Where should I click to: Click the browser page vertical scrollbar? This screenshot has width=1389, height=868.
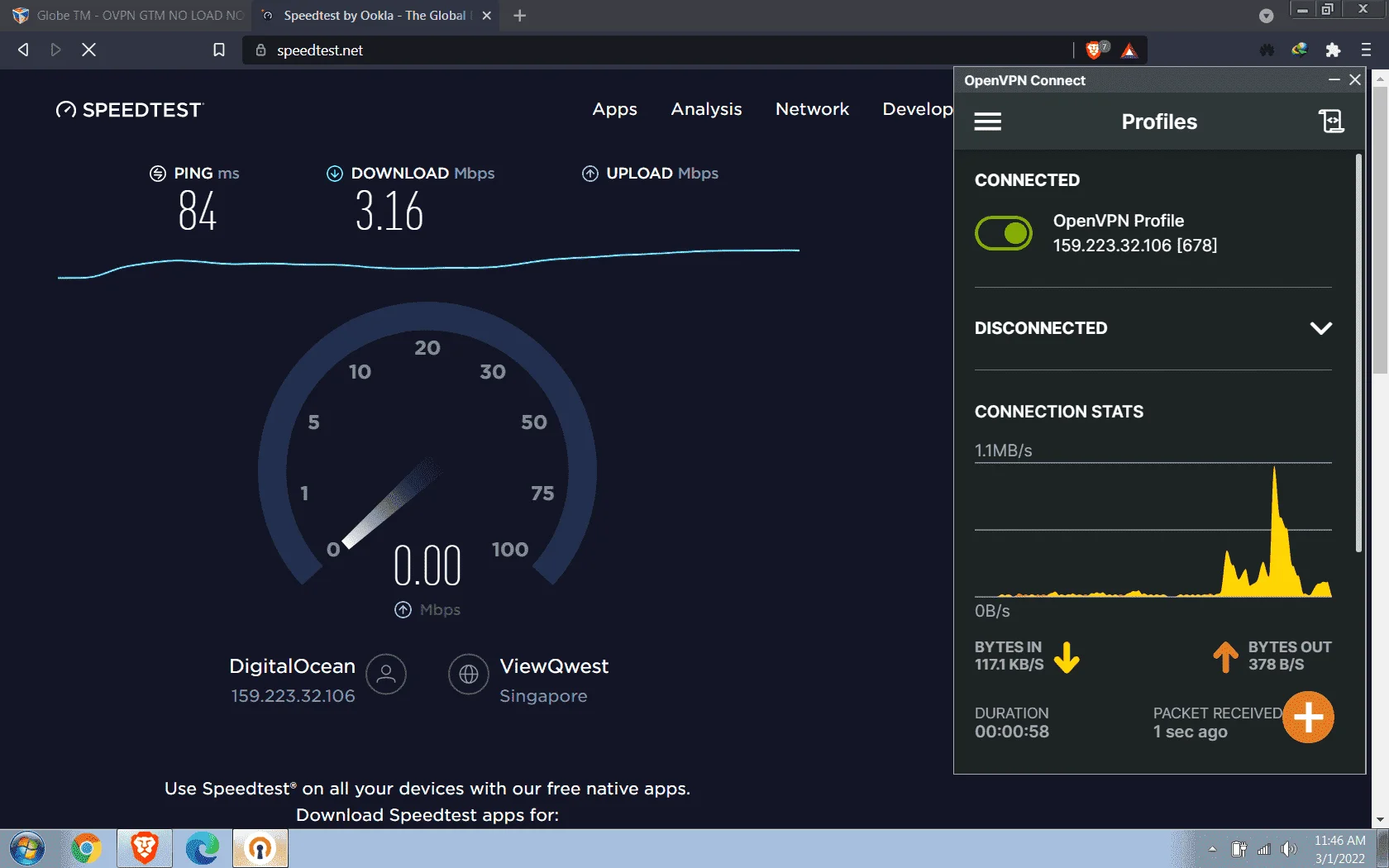coord(1380,231)
